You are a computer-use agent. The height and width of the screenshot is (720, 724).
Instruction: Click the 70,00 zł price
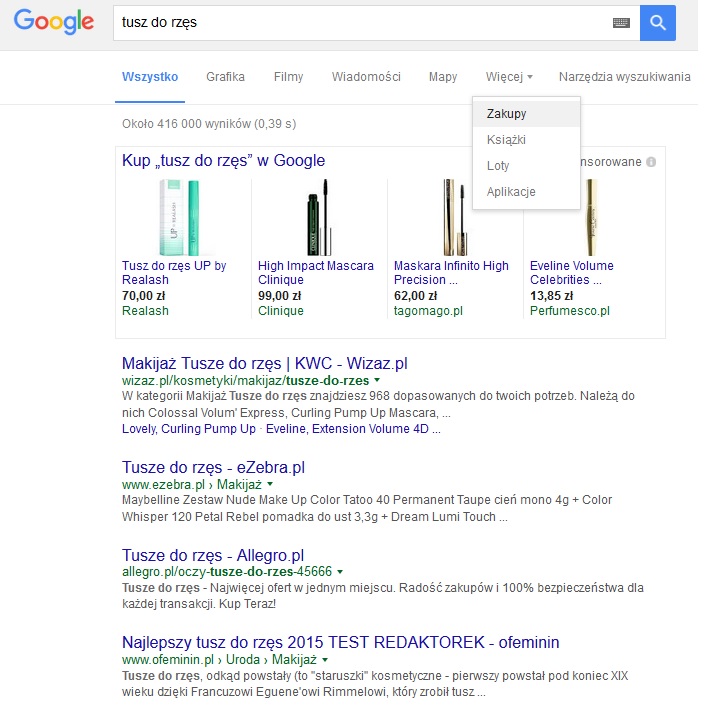point(144,296)
